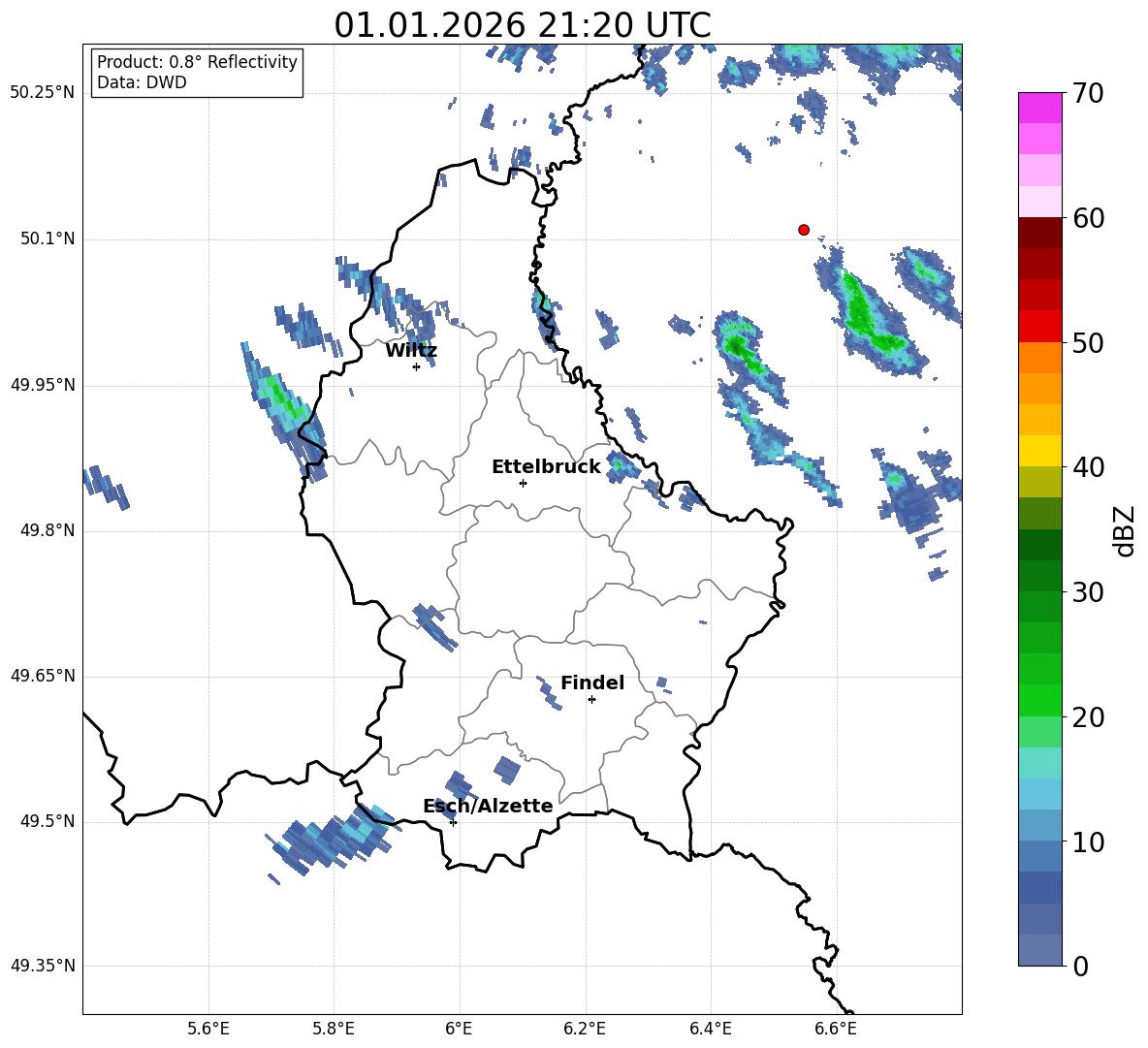Pick the yellow colorbar swatch above 40
The width and height of the screenshot is (1148, 1048).
(1039, 452)
